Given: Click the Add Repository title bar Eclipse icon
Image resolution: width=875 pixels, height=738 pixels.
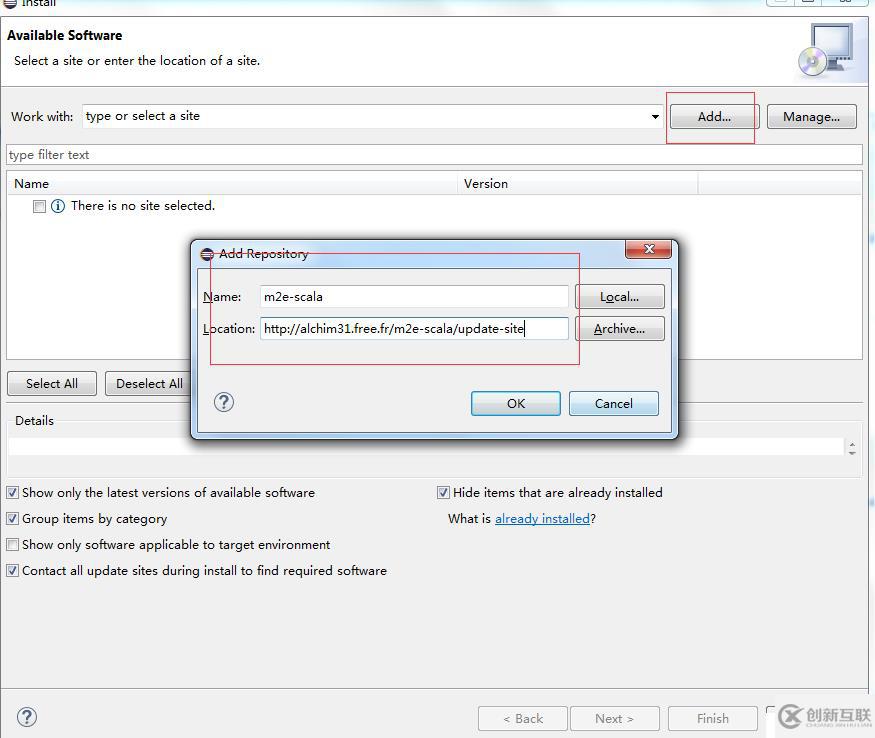Looking at the screenshot, I should 207,254.
